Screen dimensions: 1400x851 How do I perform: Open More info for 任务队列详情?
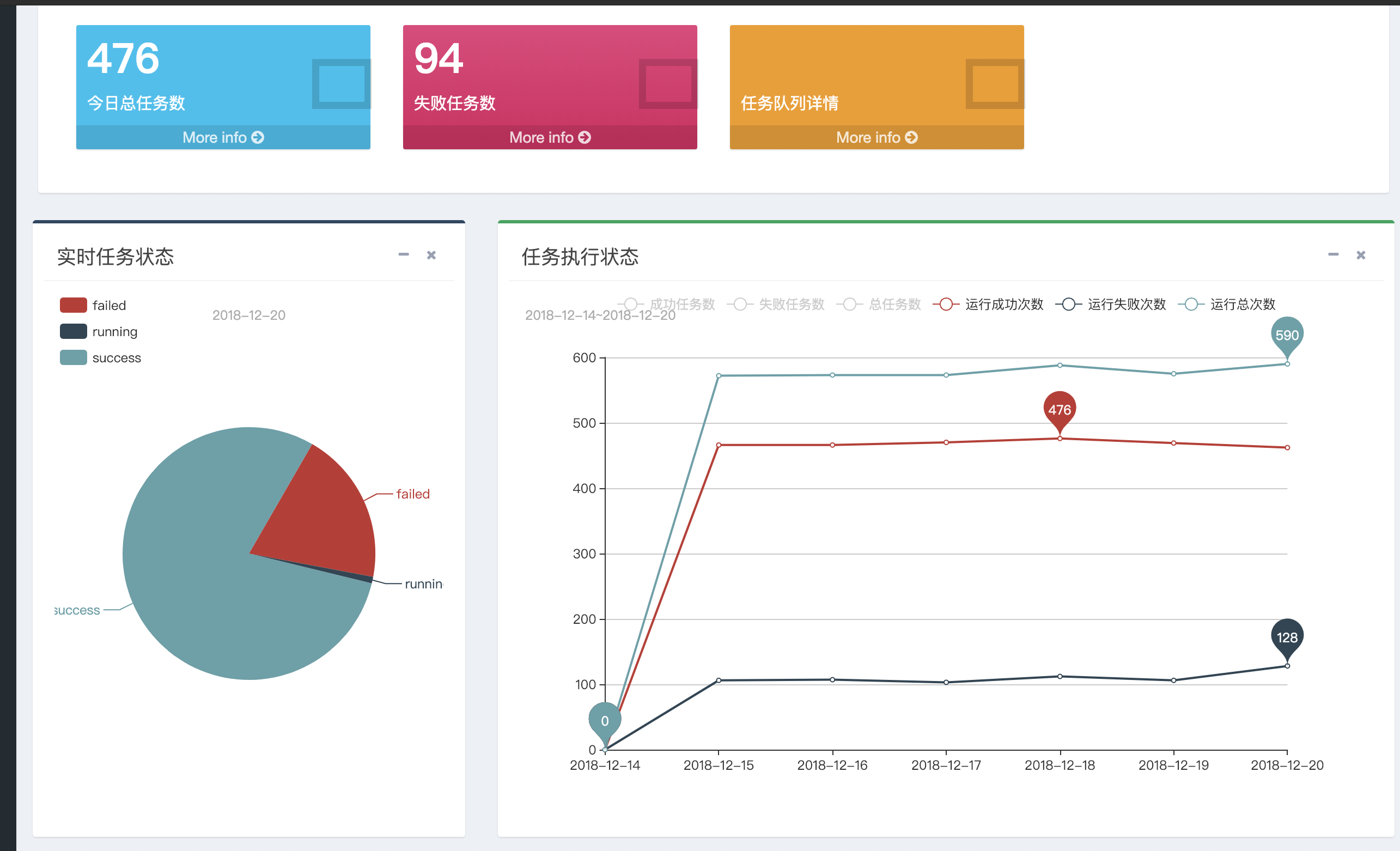click(x=876, y=137)
